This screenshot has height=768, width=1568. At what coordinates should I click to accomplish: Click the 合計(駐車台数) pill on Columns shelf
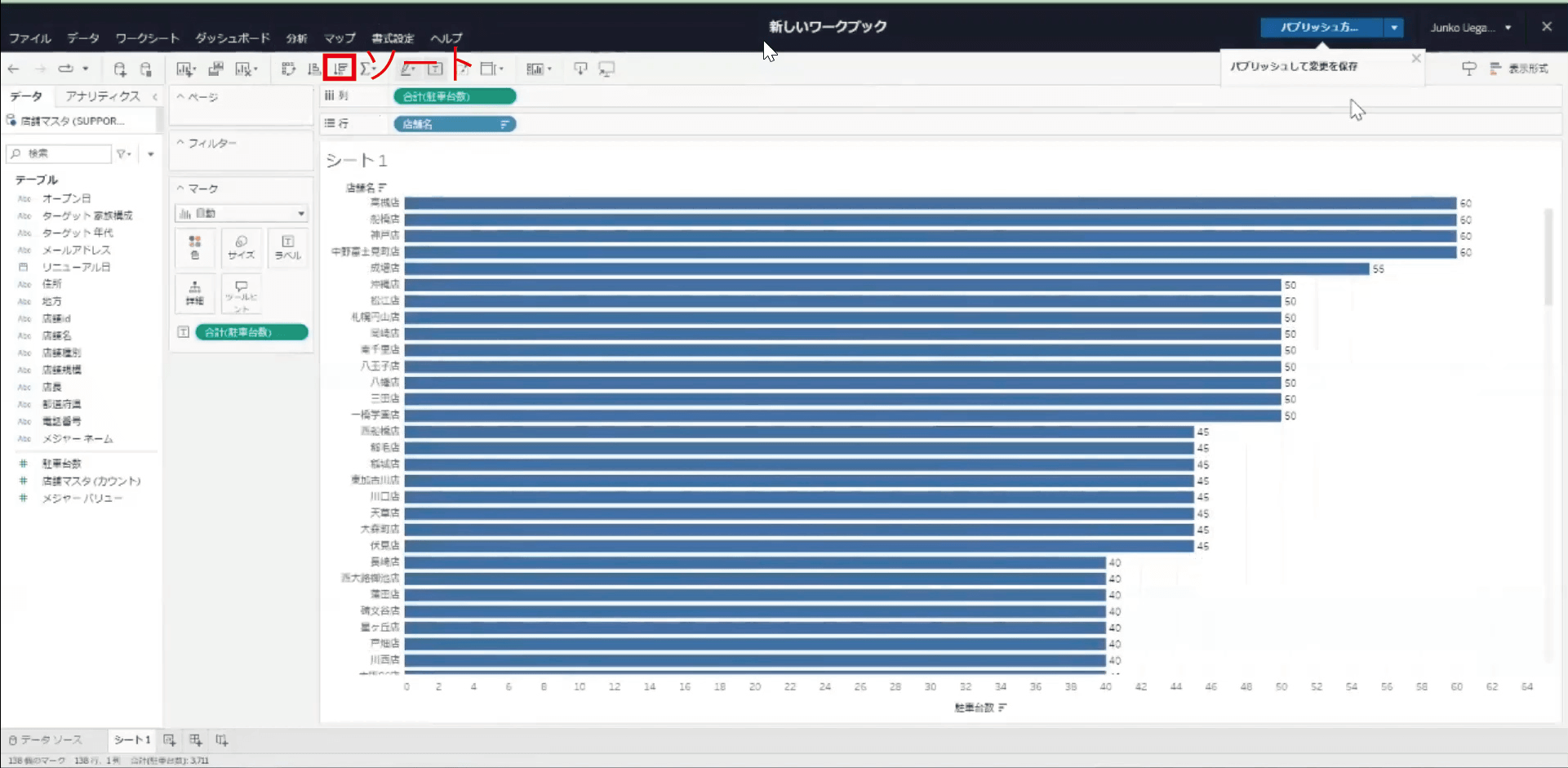click(x=455, y=96)
